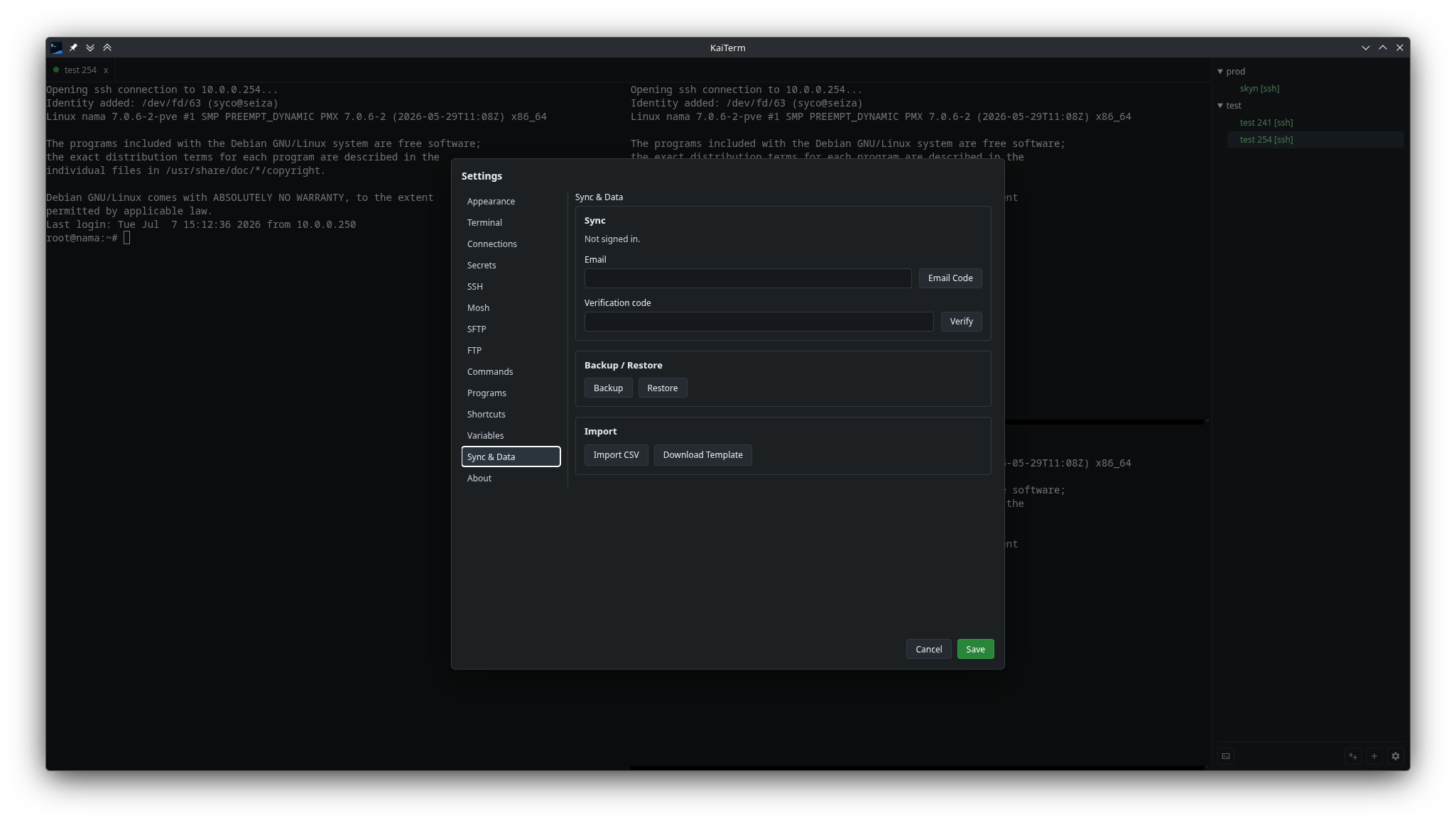The width and height of the screenshot is (1456, 825).
Task: Open FTP settings section
Action: pos(511,351)
